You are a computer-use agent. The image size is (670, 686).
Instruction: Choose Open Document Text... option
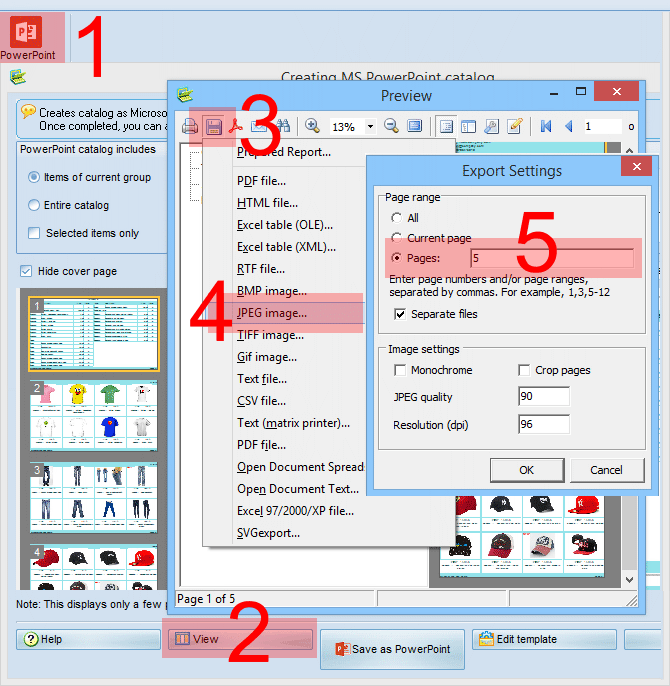[x=284, y=489]
